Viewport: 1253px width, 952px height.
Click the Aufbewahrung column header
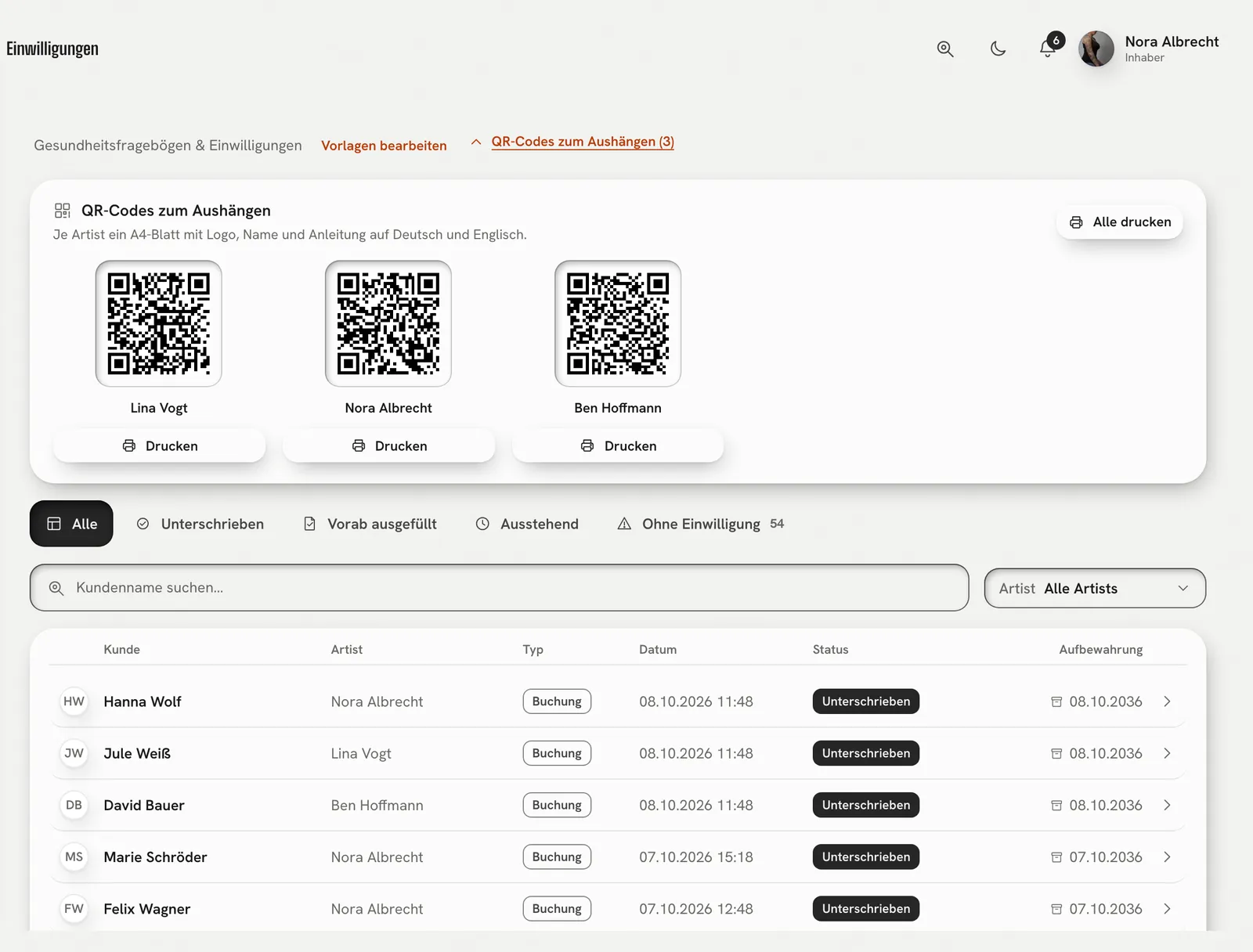[1101, 650]
